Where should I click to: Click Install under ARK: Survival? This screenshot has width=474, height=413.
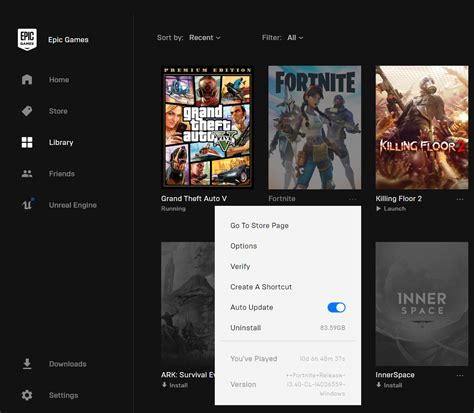pyautogui.click(x=179, y=385)
